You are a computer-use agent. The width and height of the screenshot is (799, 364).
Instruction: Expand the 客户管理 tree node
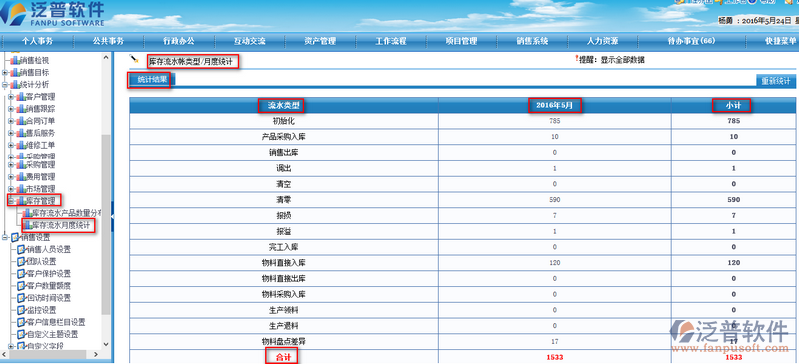click(x=11, y=97)
